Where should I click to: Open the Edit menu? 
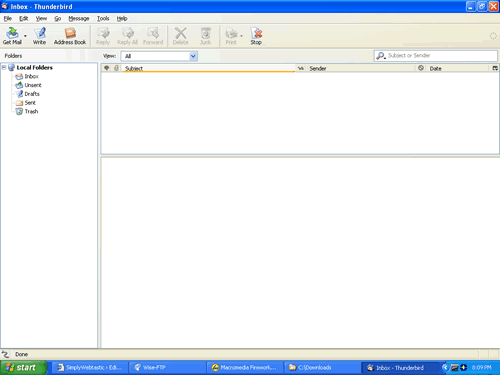click(23, 18)
